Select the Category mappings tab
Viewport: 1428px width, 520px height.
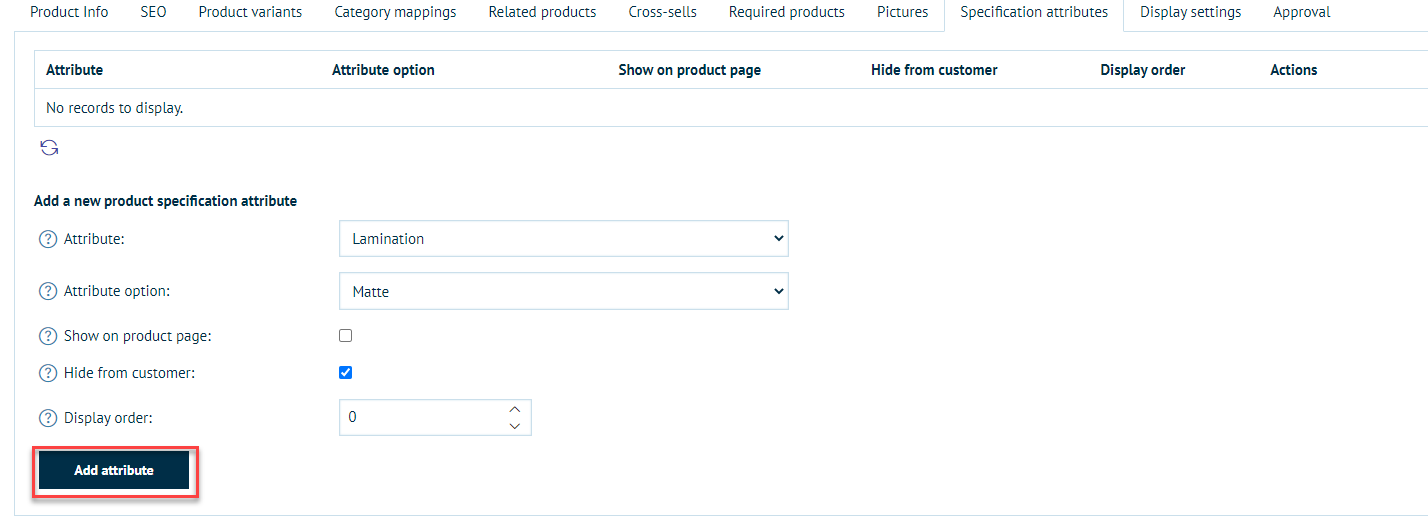click(395, 12)
